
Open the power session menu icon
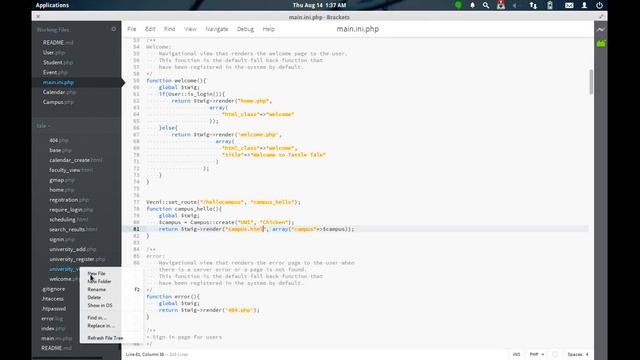[599, 5]
